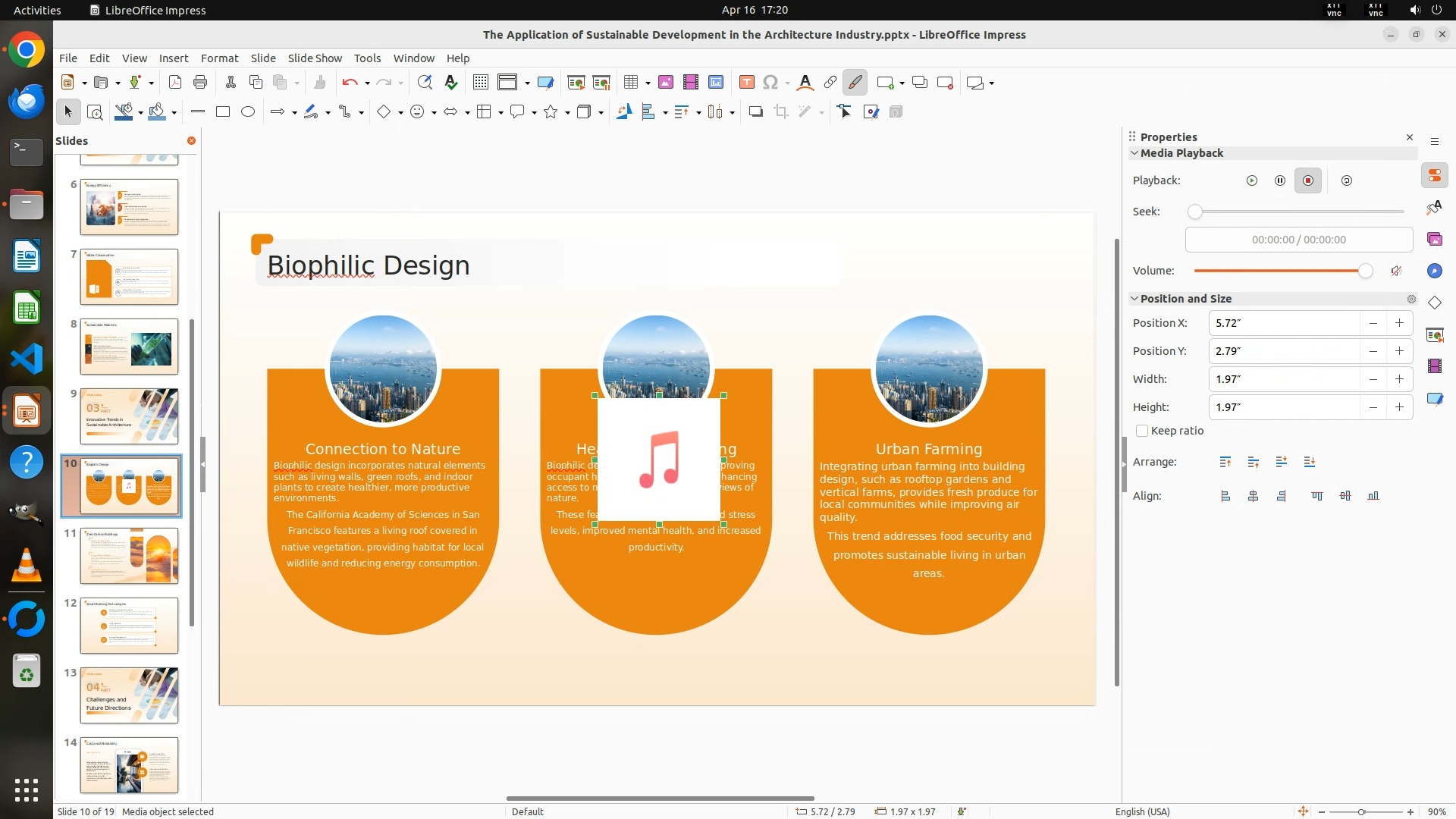The width and height of the screenshot is (1456, 819).
Task: Increase Width using plus button
Action: click(1399, 379)
